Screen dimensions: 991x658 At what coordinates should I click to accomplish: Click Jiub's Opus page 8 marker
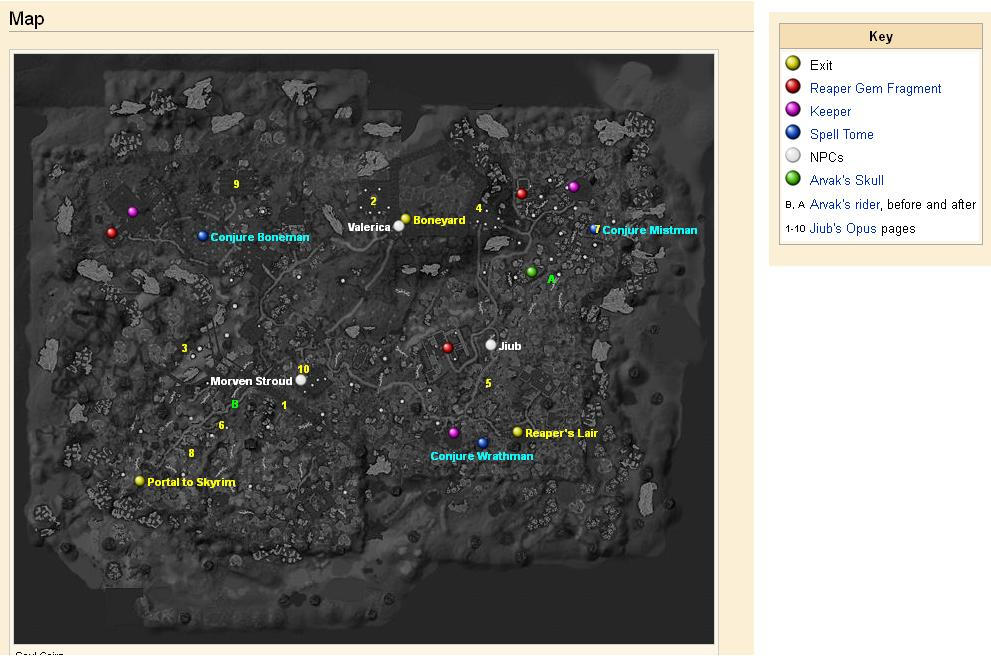[x=191, y=453]
